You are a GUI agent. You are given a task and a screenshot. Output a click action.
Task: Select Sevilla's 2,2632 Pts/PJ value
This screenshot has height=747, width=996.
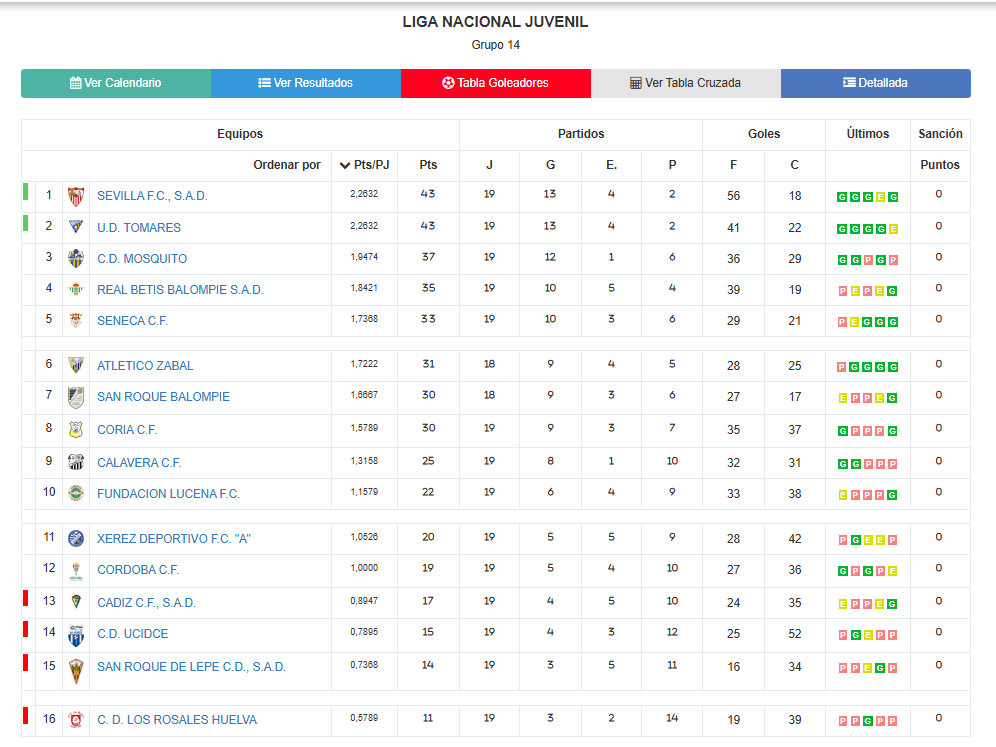tap(364, 194)
